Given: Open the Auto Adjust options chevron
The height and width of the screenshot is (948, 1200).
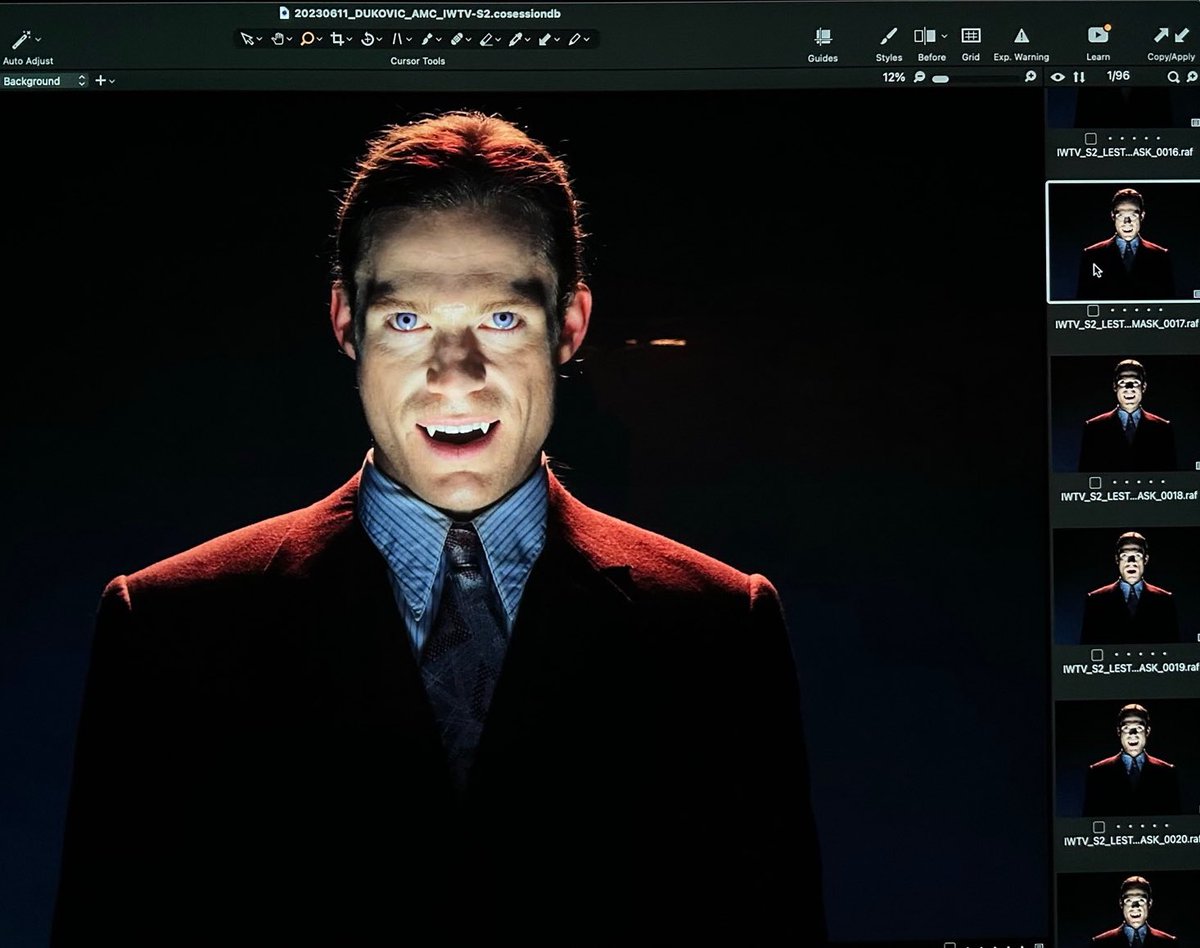Looking at the screenshot, I should pos(38,40).
